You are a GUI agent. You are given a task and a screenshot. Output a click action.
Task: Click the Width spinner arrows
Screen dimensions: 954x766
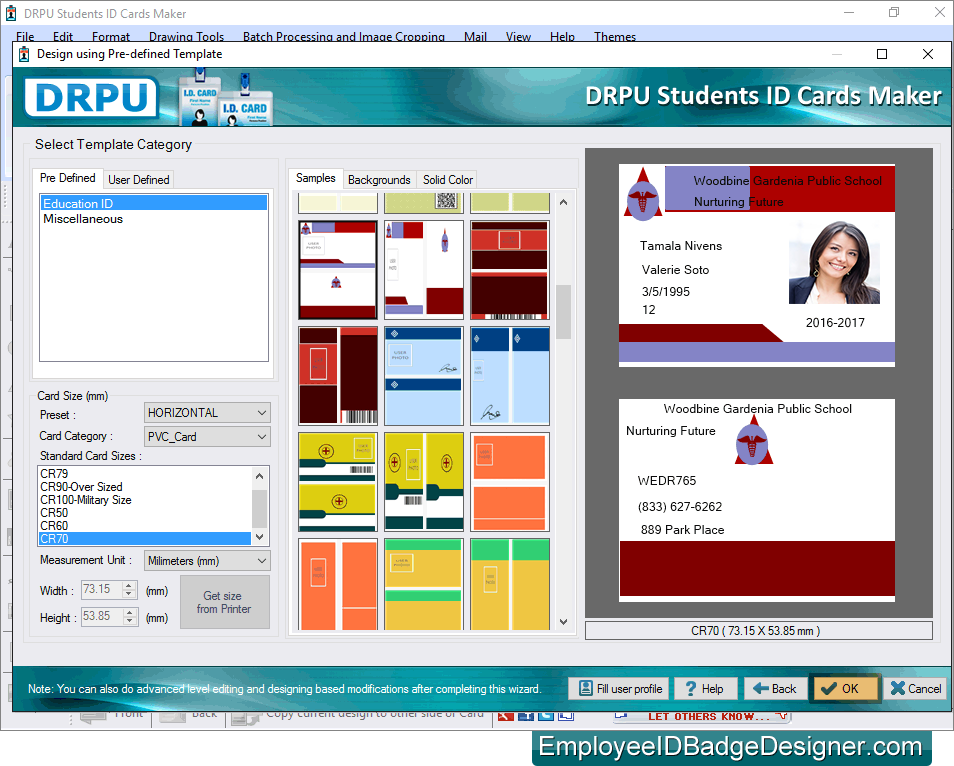[129, 590]
